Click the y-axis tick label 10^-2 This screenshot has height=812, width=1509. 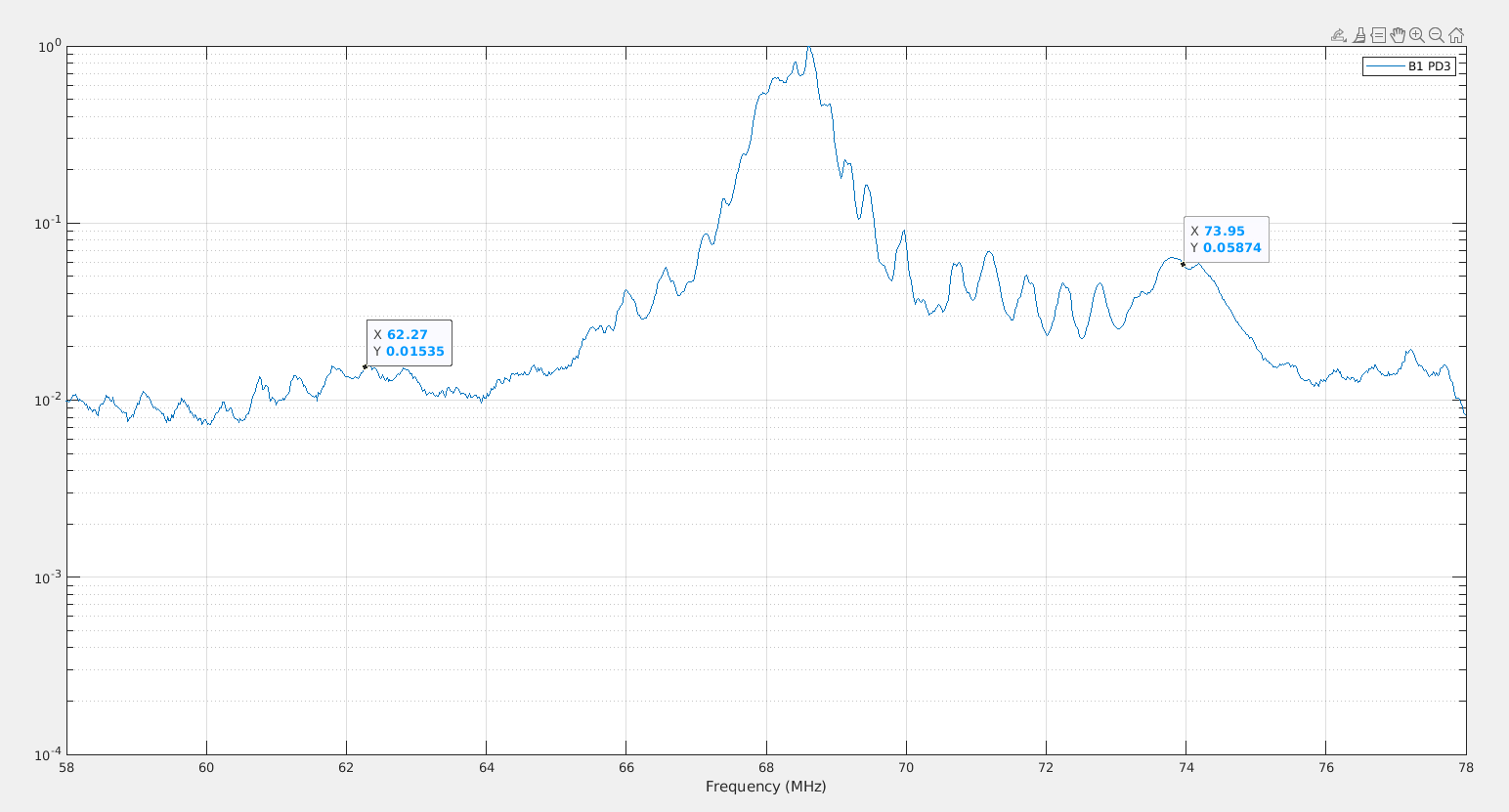[x=49, y=399]
